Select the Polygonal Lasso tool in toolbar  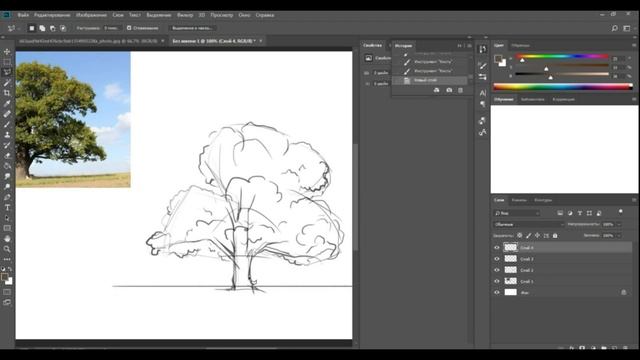point(7,72)
